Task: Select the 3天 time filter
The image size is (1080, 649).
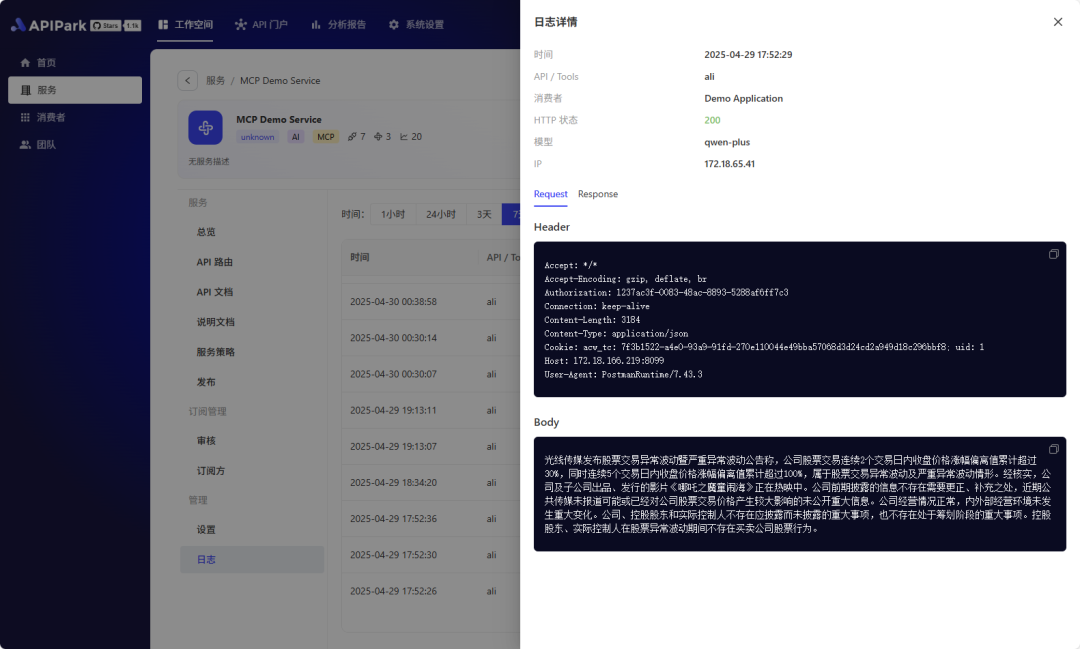Action: click(483, 214)
